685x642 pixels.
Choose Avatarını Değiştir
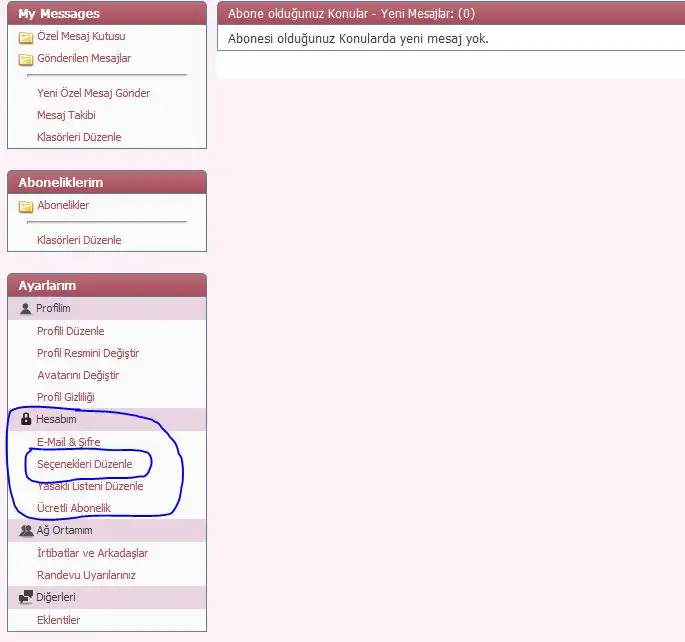pos(78,375)
